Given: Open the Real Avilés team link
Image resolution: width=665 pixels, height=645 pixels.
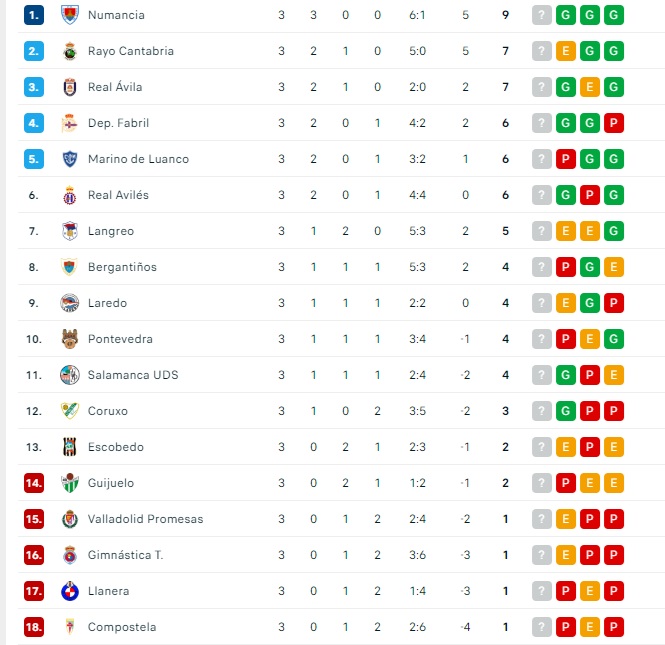Looking at the screenshot, I should coord(118,195).
